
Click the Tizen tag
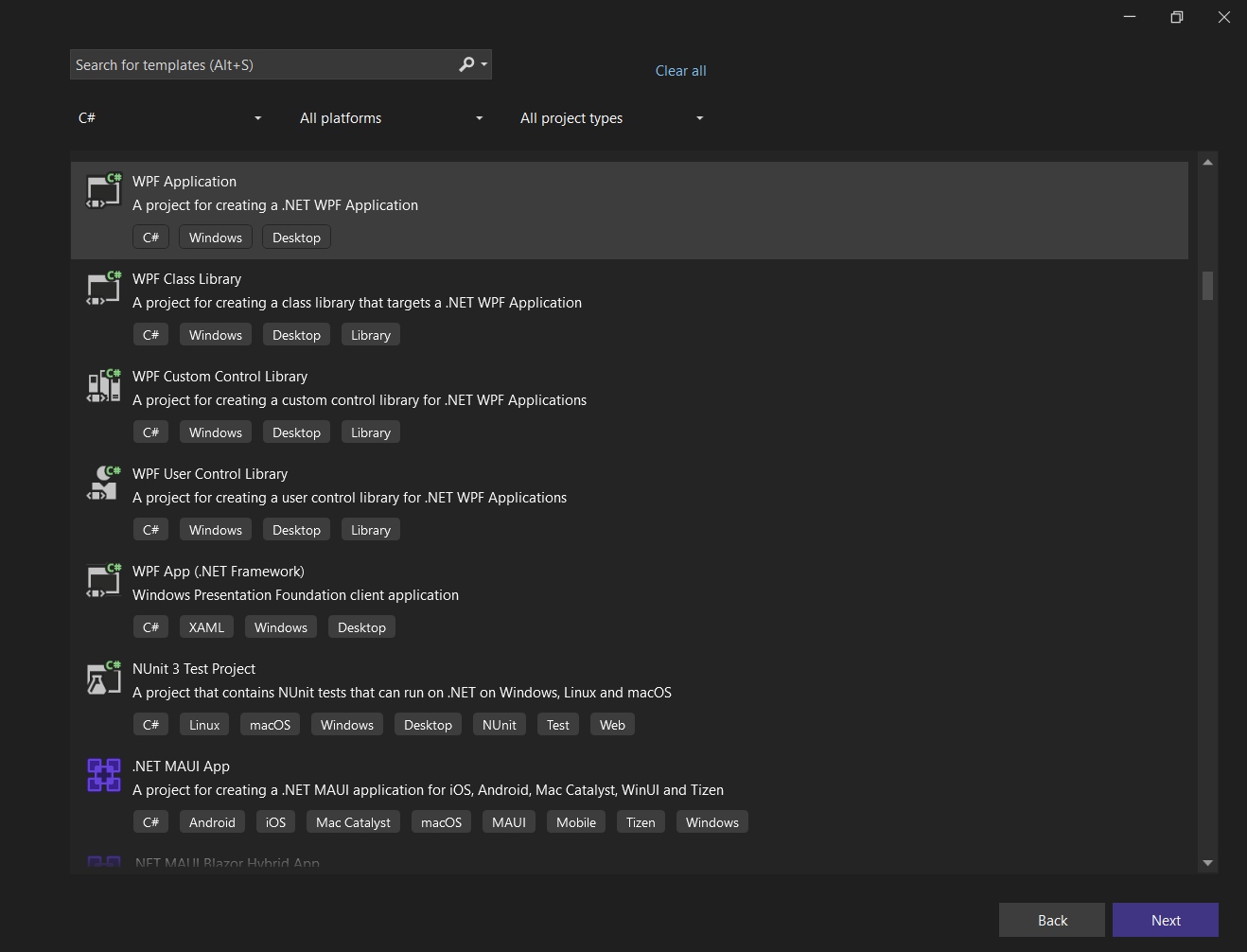pyautogui.click(x=641, y=822)
